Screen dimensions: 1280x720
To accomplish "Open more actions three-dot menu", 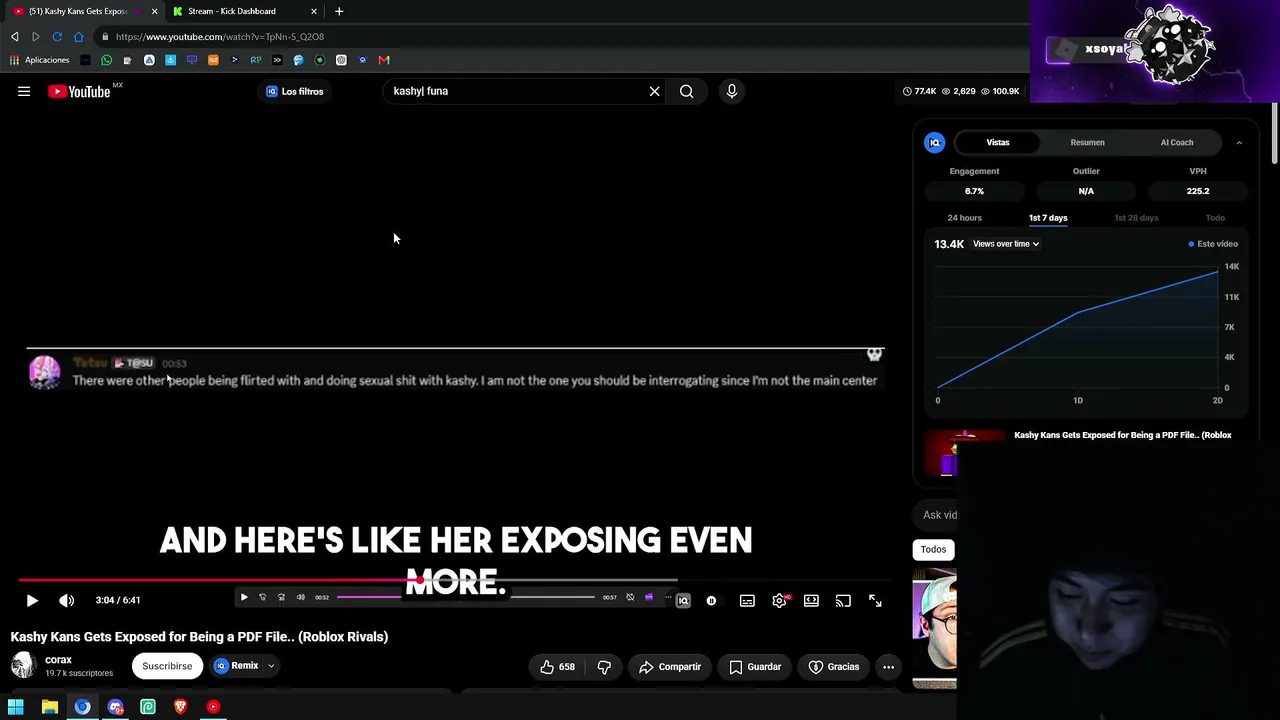I will tap(888, 667).
